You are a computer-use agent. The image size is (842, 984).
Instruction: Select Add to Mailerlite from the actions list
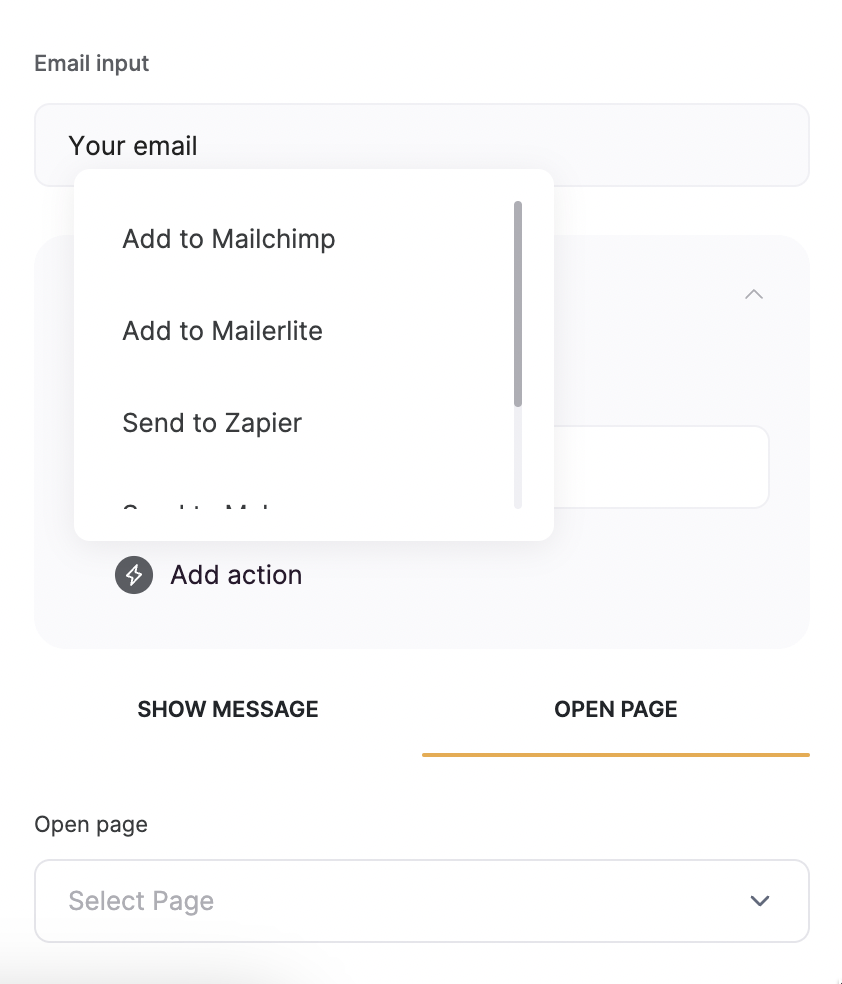[x=222, y=330]
